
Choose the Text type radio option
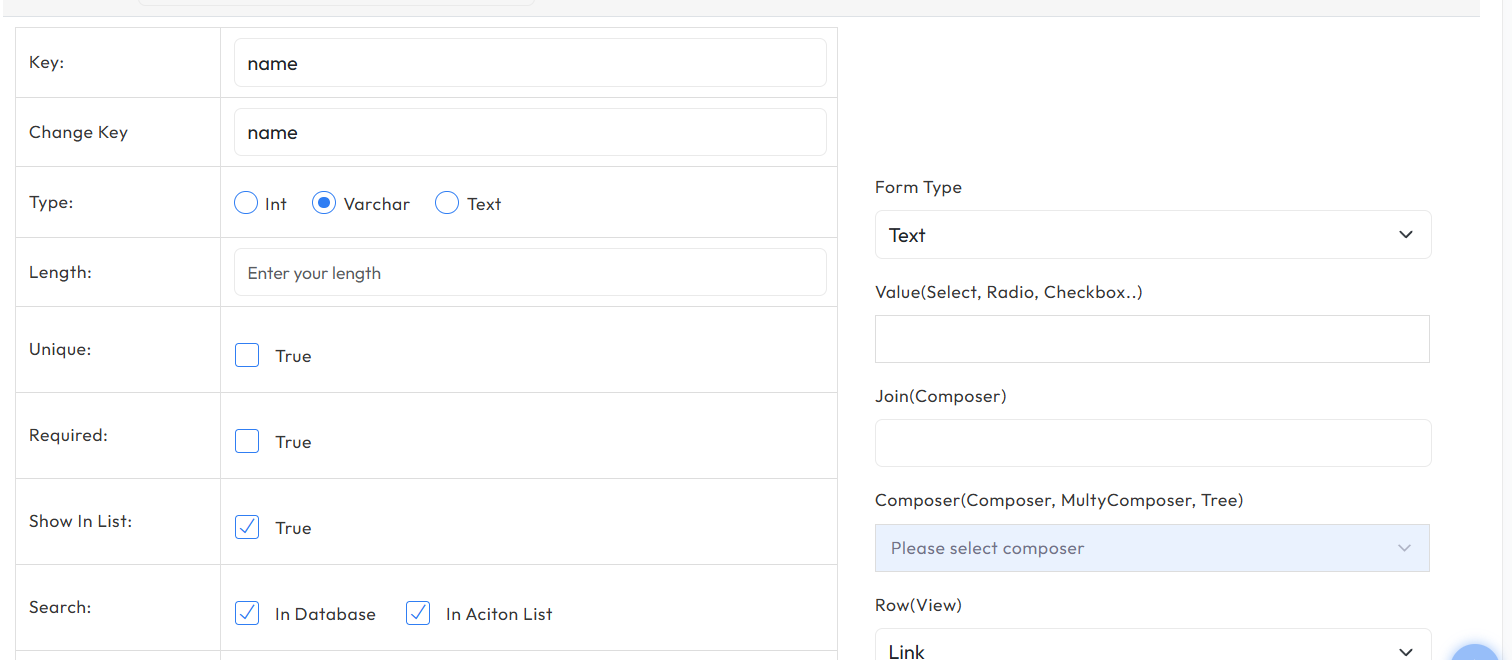[447, 204]
